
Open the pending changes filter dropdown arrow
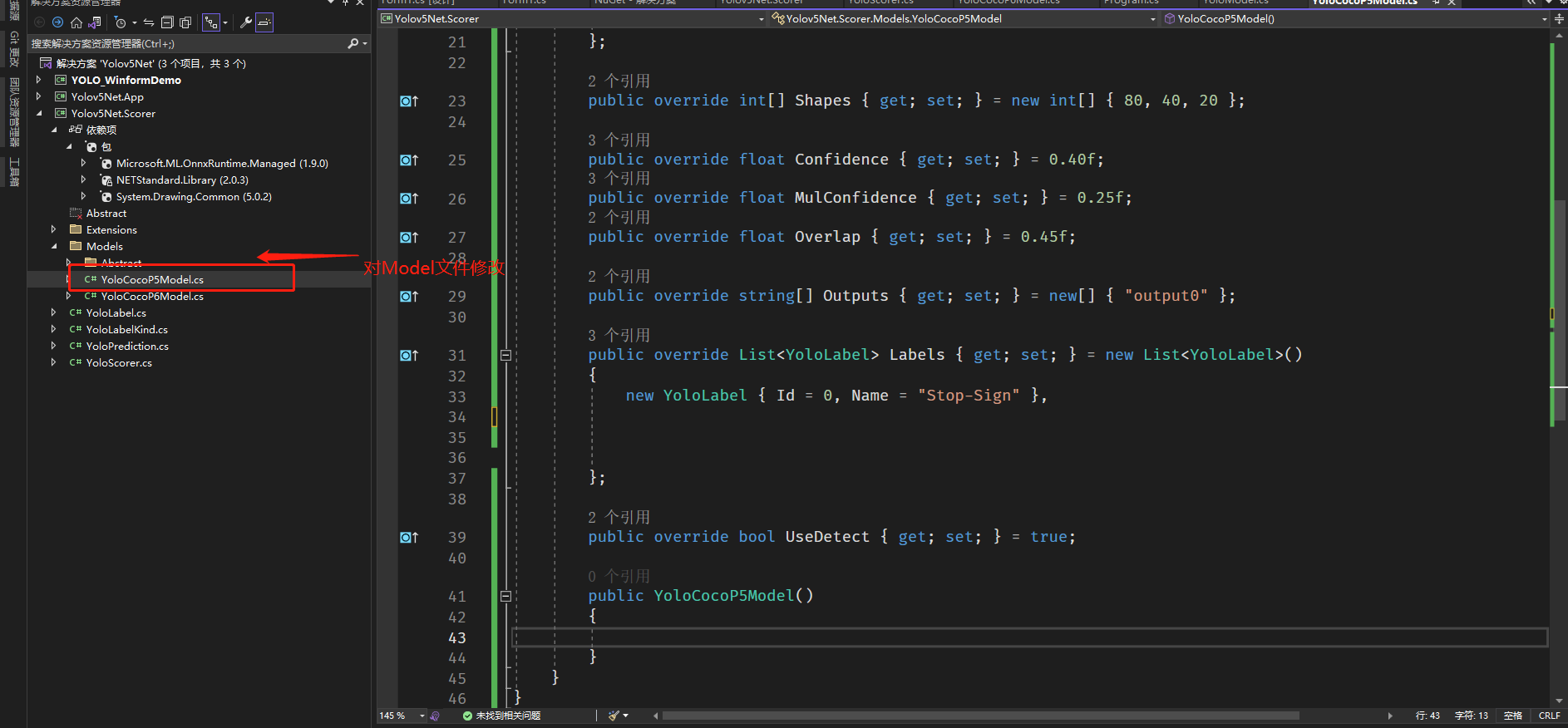(x=134, y=23)
